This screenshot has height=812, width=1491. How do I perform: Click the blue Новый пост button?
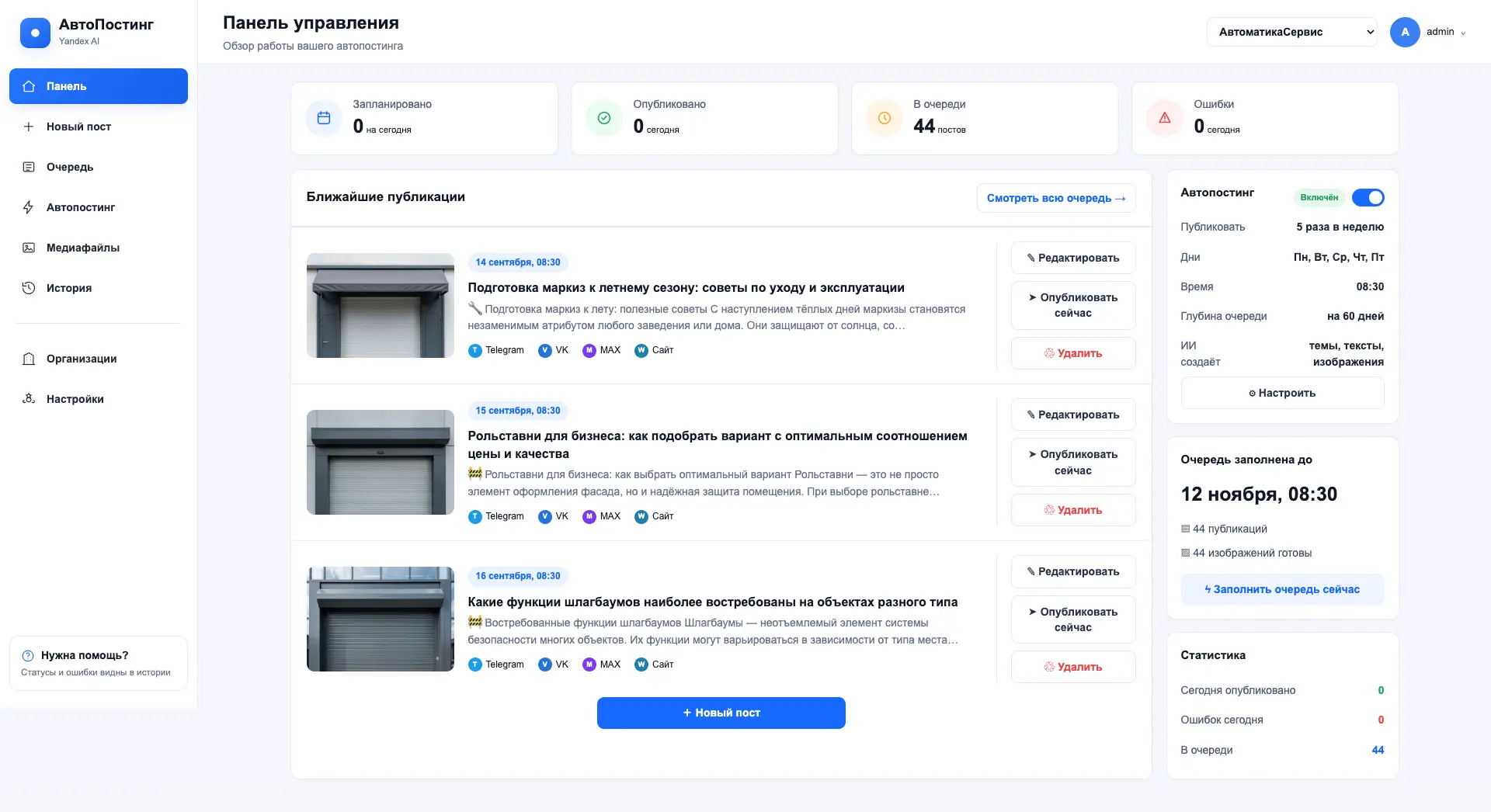point(721,713)
